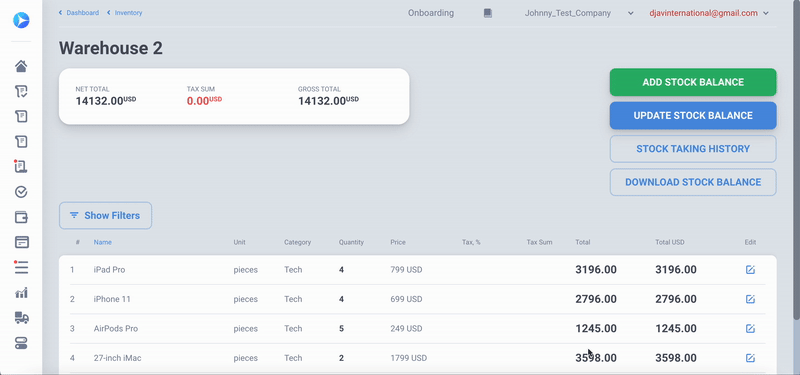Click the GROSS TOTAL value 14132.00
This screenshot has height=375, width=800.
pos(328,101)
